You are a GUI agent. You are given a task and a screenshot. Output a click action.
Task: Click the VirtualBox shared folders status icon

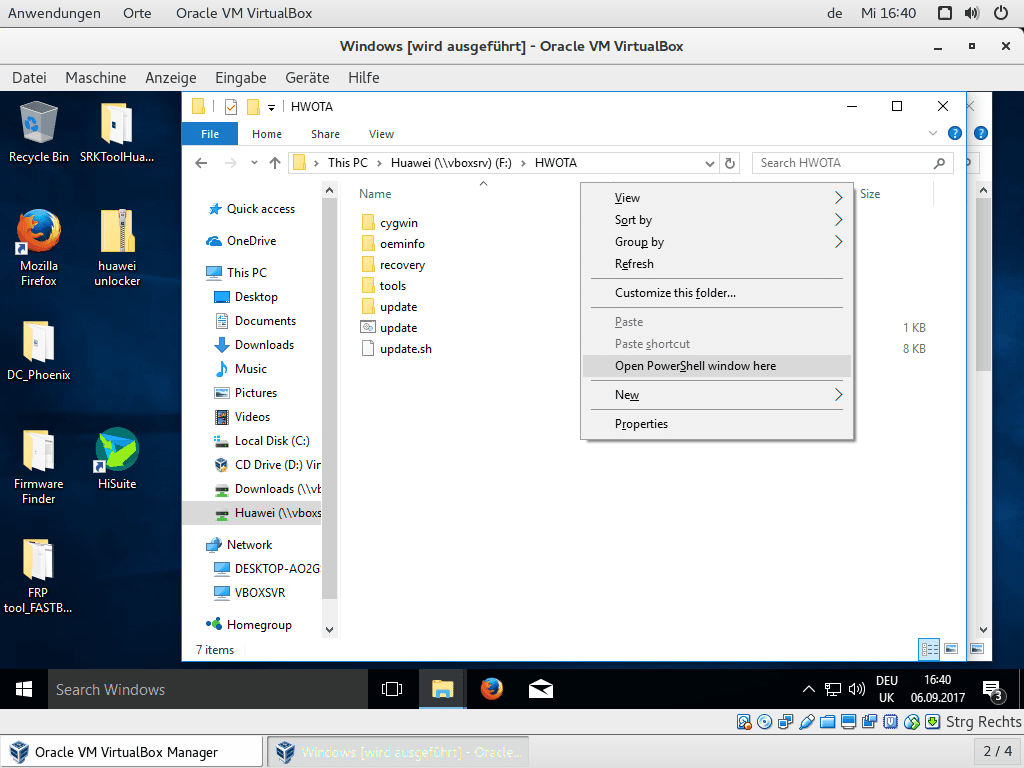[x=827, y=722]
